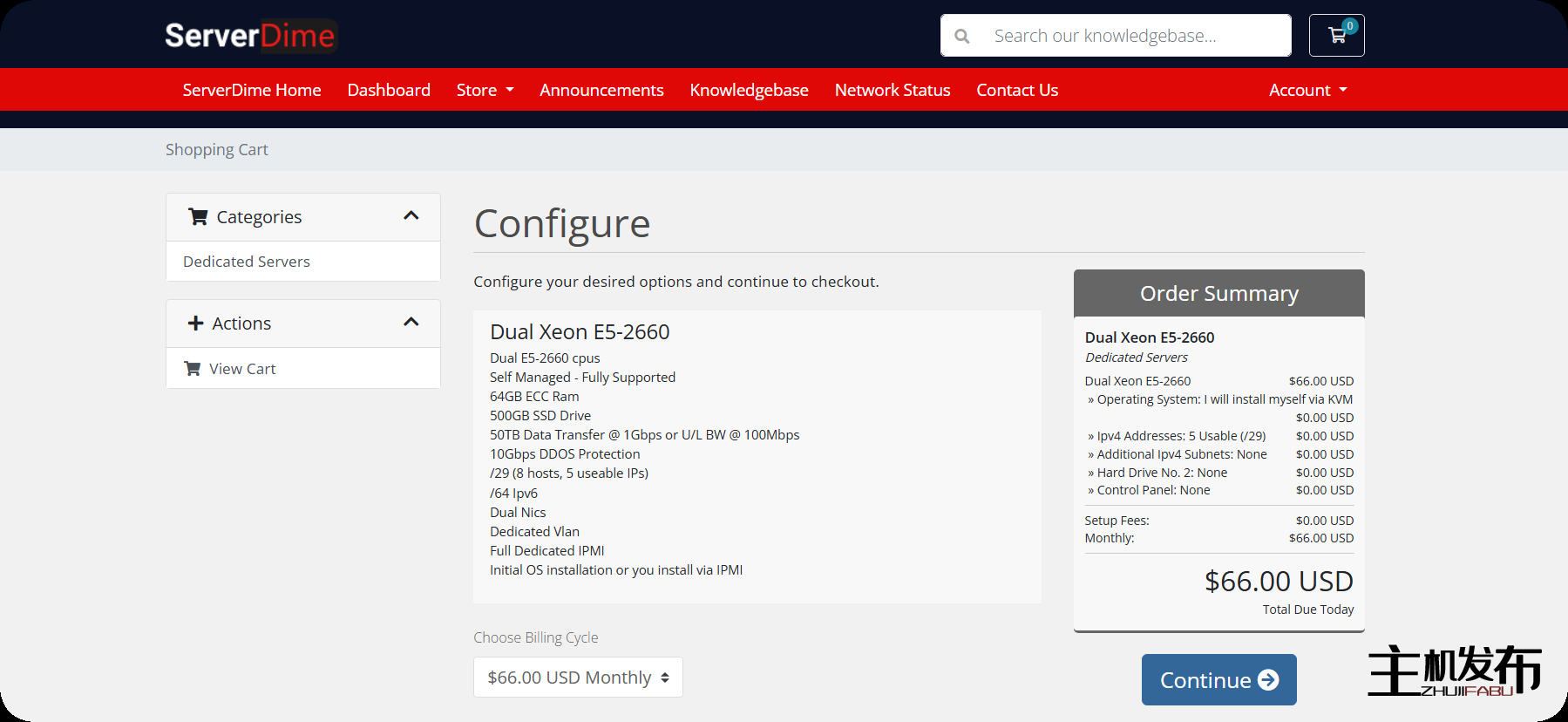Click the View Cart link

(242, 369)
